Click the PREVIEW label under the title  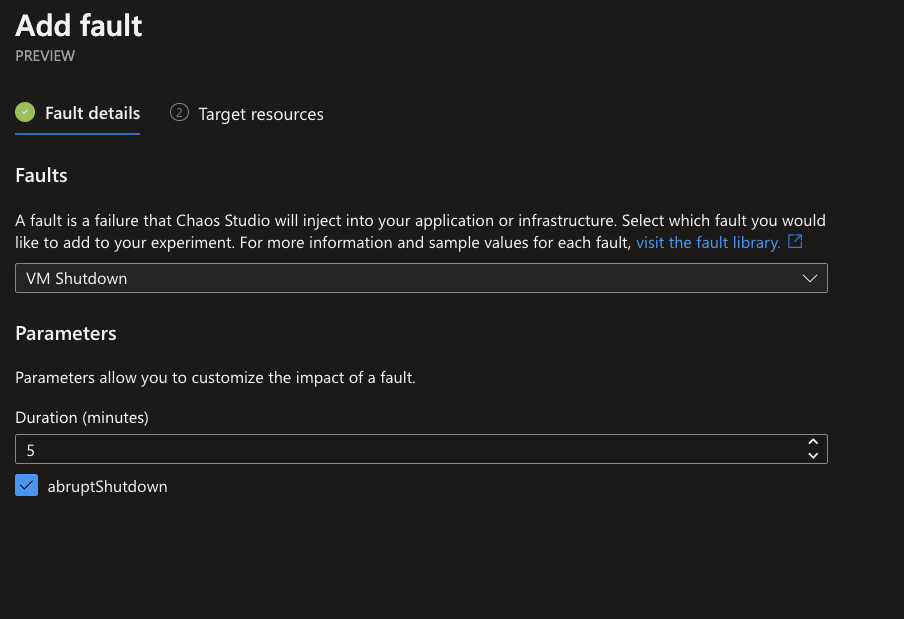[x=45, y=56]
